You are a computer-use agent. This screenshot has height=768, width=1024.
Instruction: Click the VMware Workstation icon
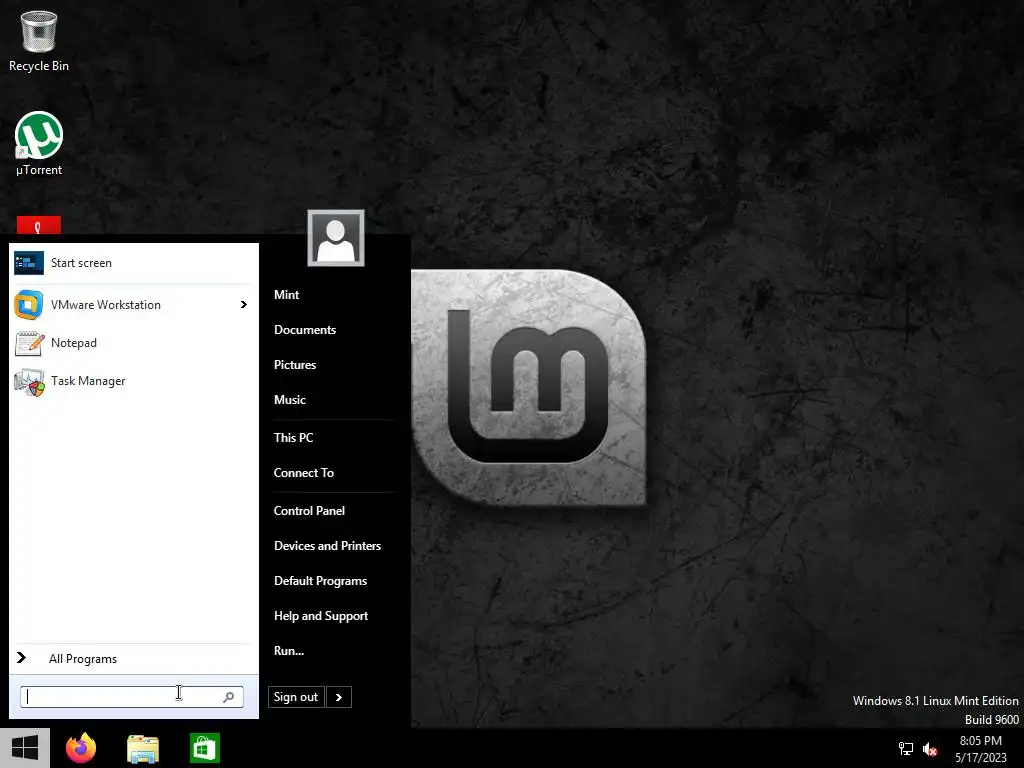(x=29, y=305)
